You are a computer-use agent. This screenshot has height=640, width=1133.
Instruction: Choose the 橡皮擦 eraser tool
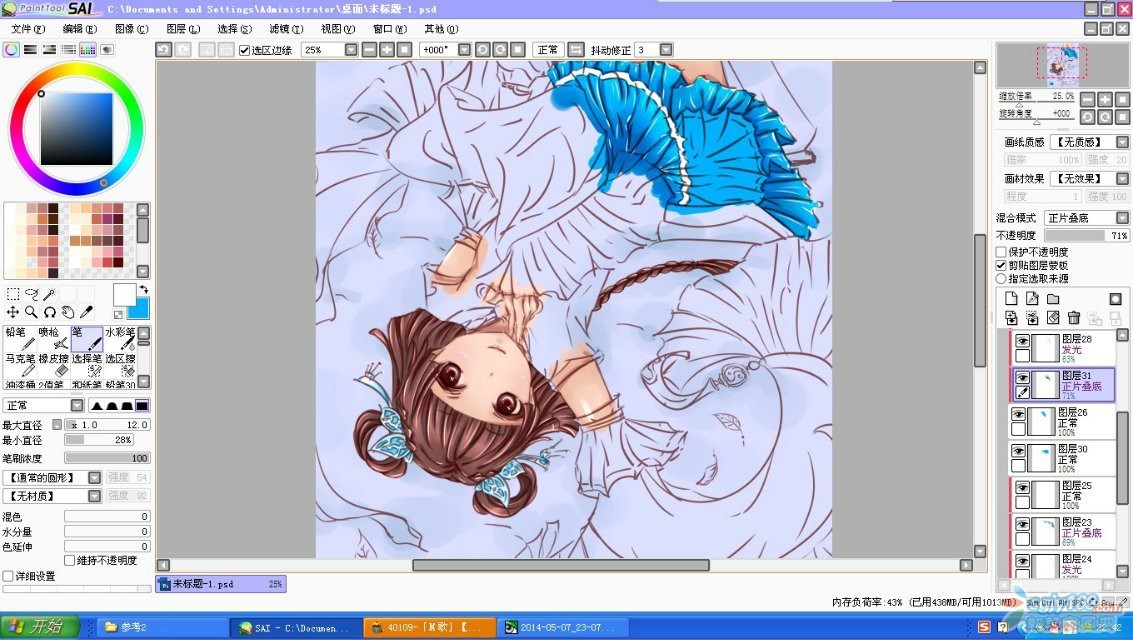click(x=53, y=365)
